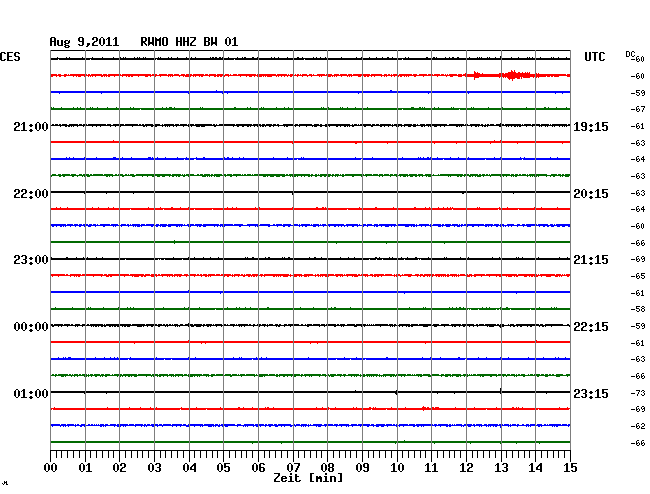This screenshot has width=650, height=494.
Task: Click minute 14 on the time axis
Action: tap(535, 467)
